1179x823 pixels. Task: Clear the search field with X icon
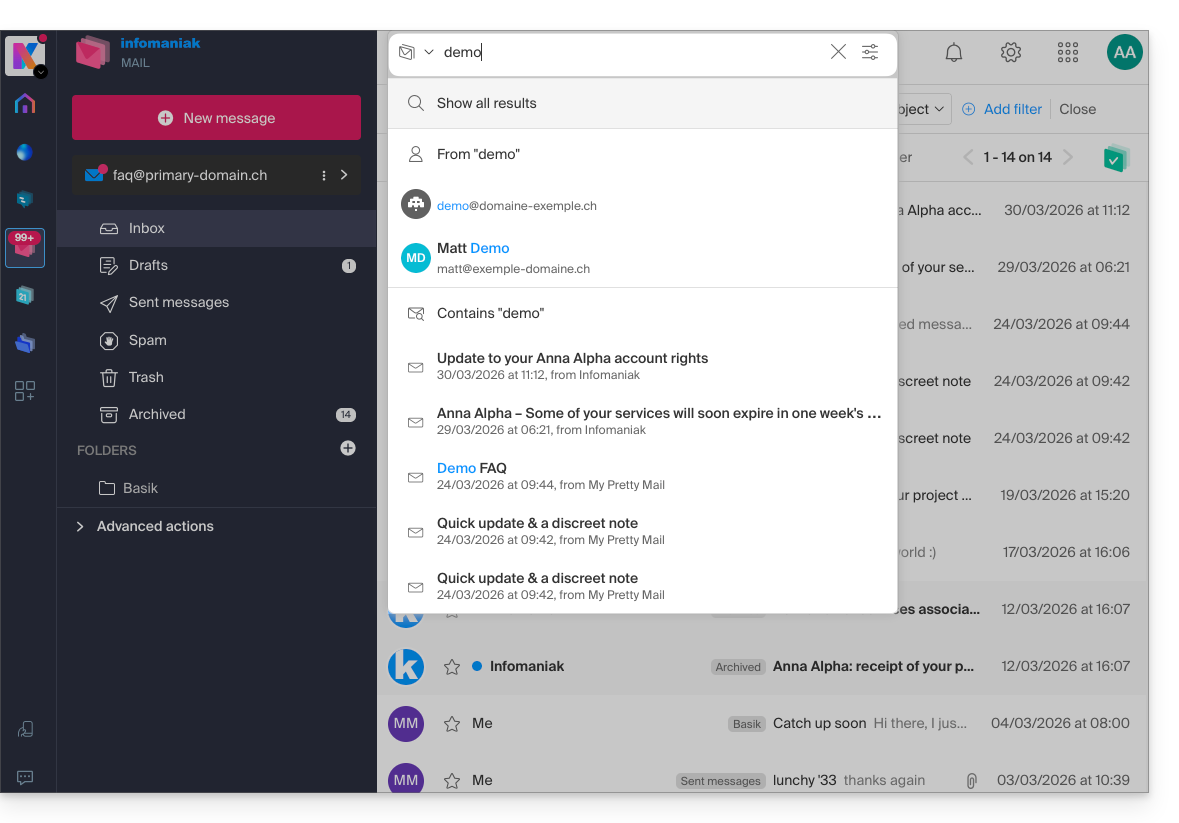coord(838,52)
